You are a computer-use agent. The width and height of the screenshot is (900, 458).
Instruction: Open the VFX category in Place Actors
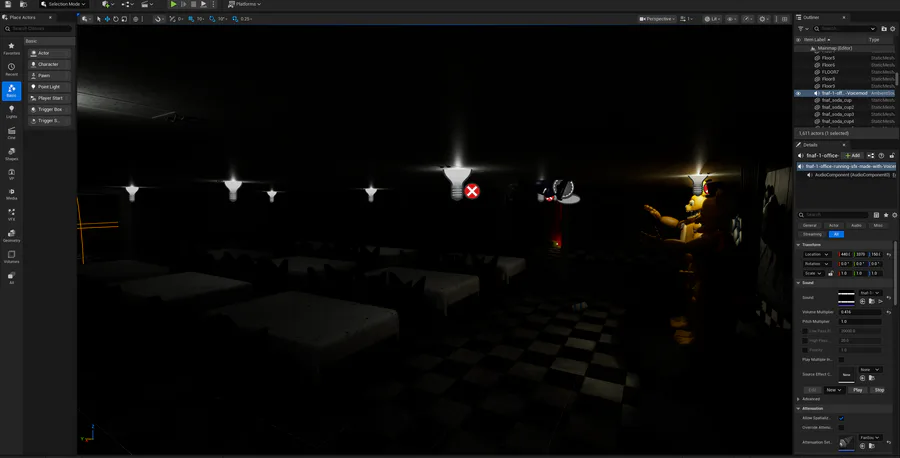11,215
